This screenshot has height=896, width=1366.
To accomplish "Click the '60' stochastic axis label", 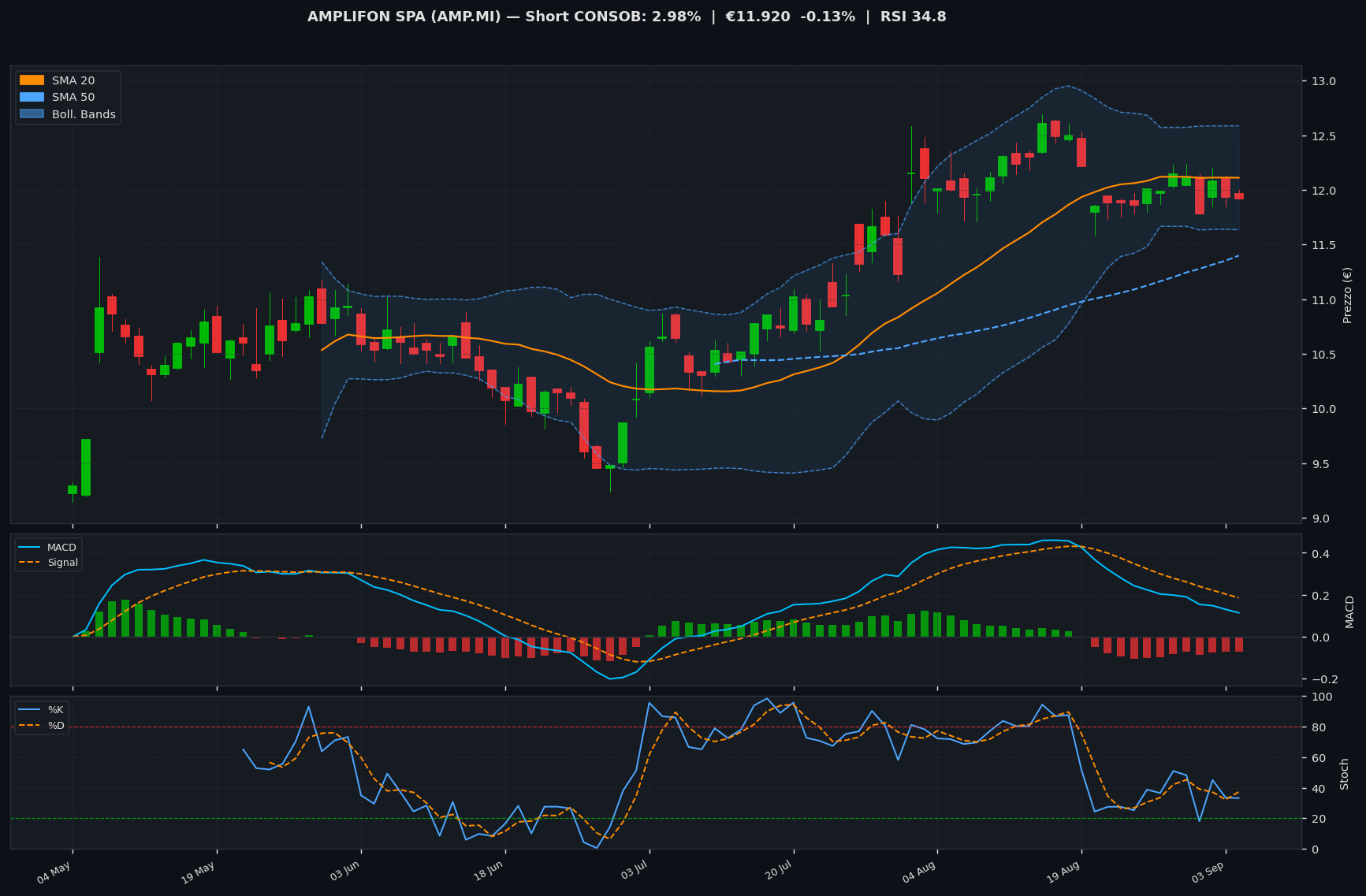I will tap(1318, 758).
